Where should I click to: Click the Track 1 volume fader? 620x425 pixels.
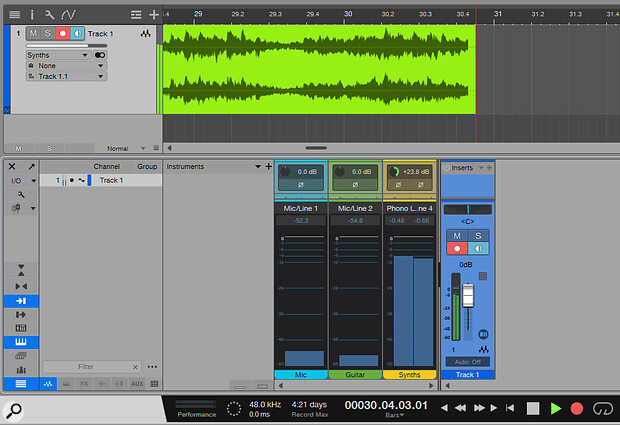click(468, 295)
